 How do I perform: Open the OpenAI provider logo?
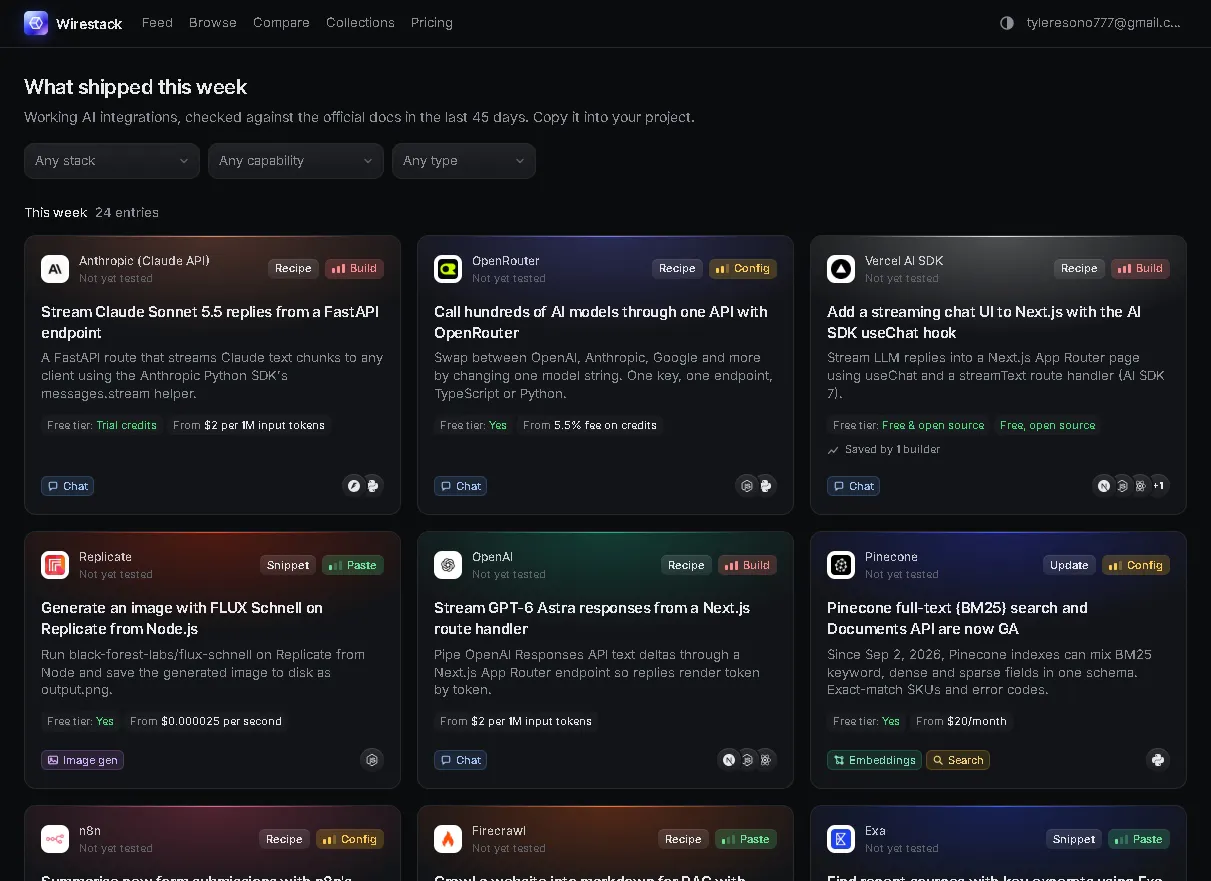coord(448,565)
